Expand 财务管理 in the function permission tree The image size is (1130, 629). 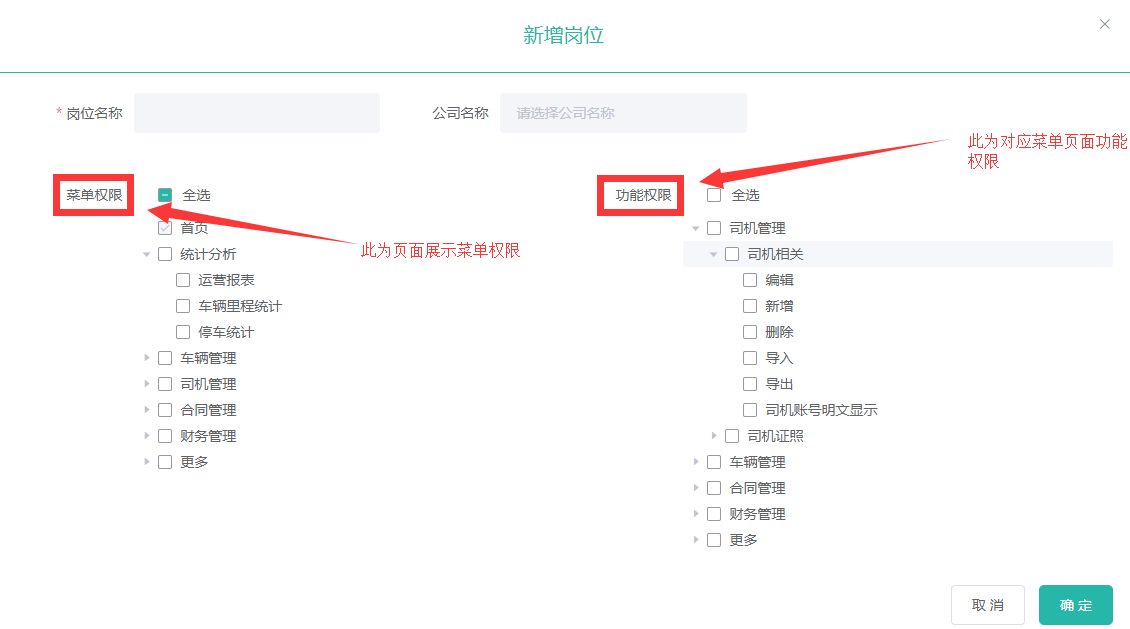pos(696,514)
